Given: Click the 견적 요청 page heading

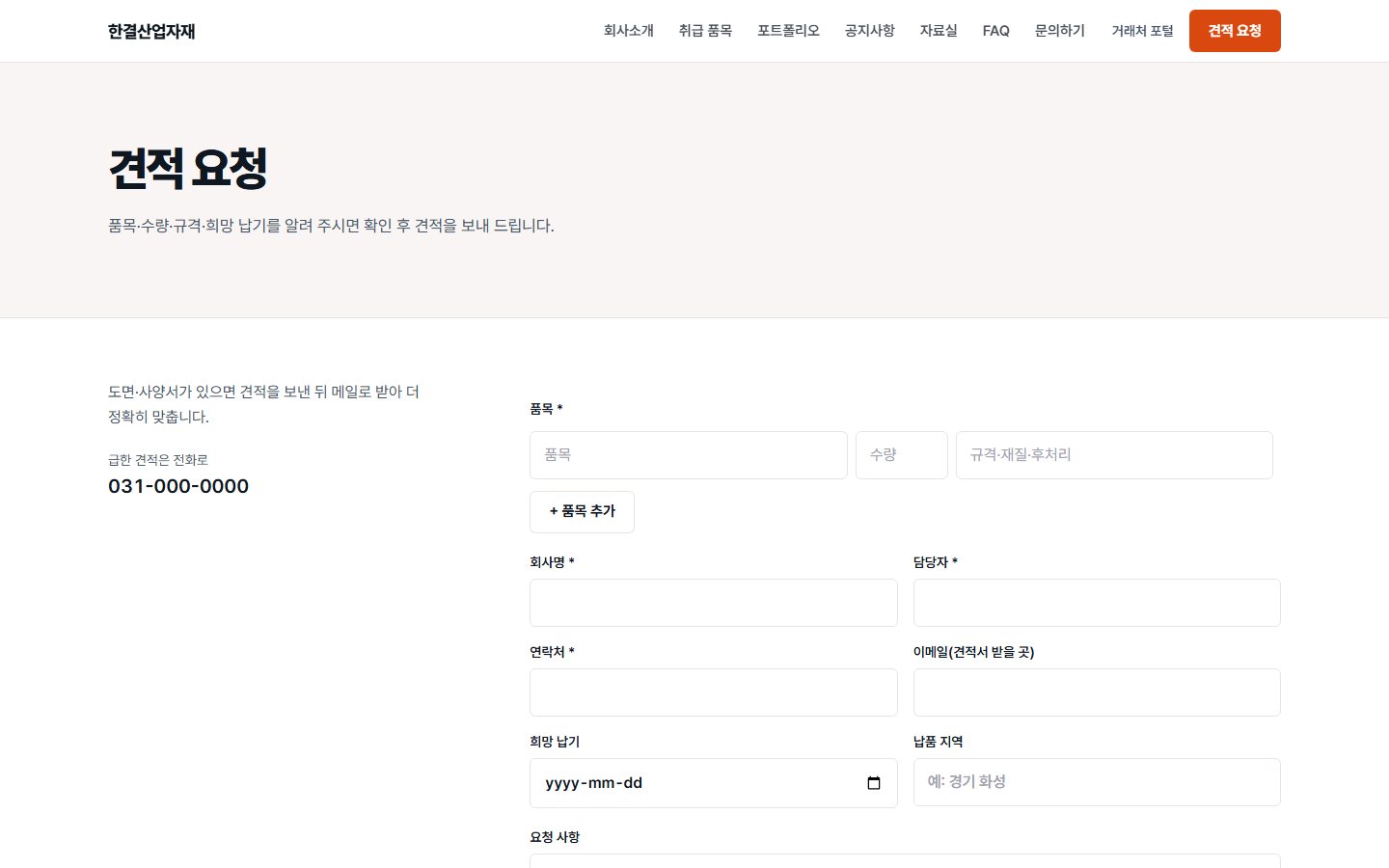Looking at the screenshot, I should coord(188,169).
